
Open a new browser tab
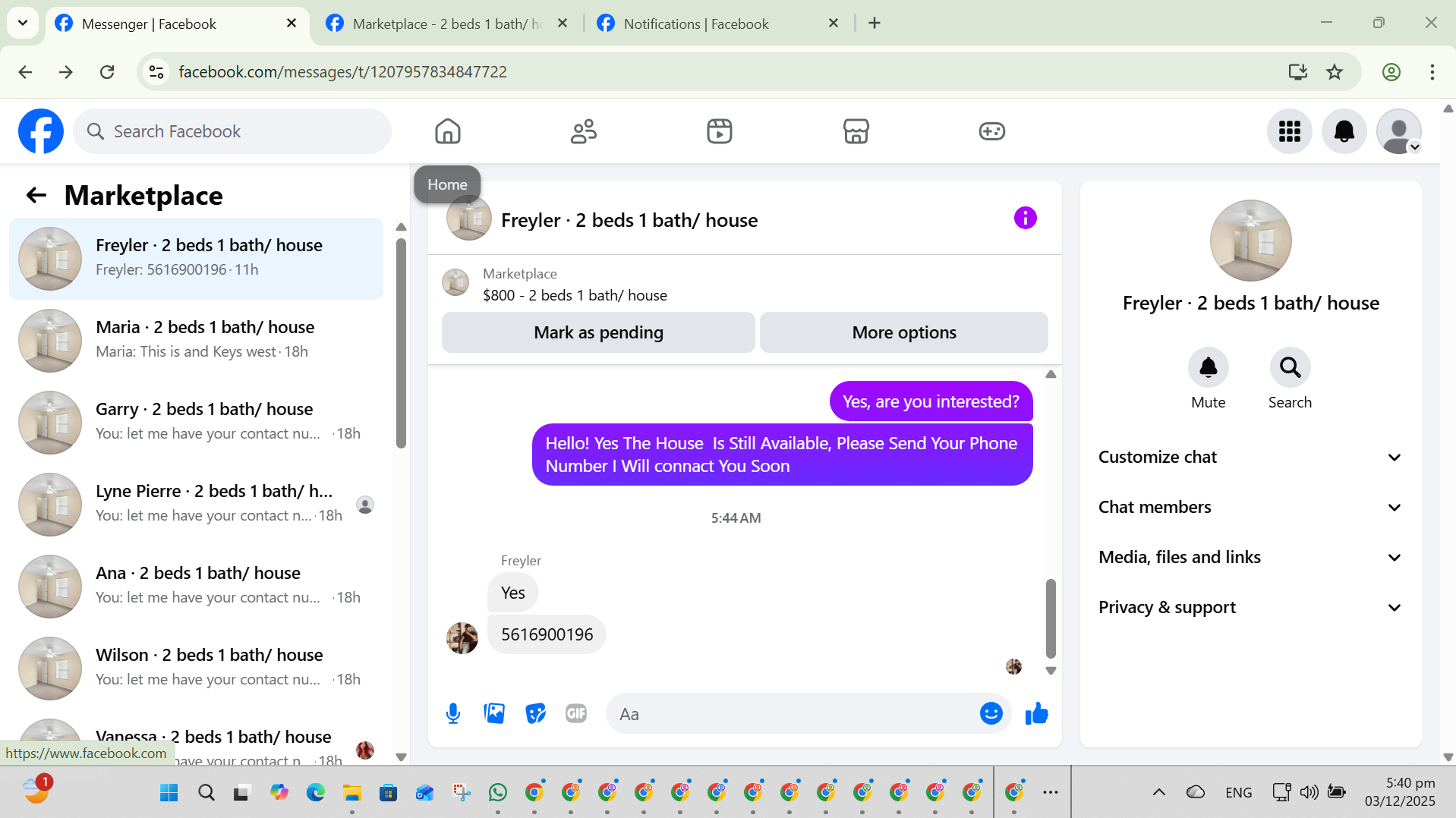[875, 24]
